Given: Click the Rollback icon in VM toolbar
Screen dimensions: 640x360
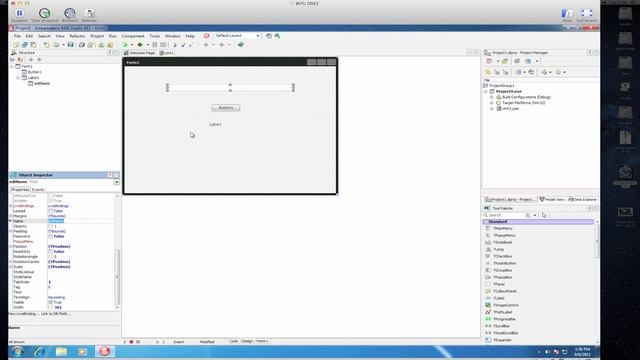Looking at the screenshot, I should [x=70, y=13].
